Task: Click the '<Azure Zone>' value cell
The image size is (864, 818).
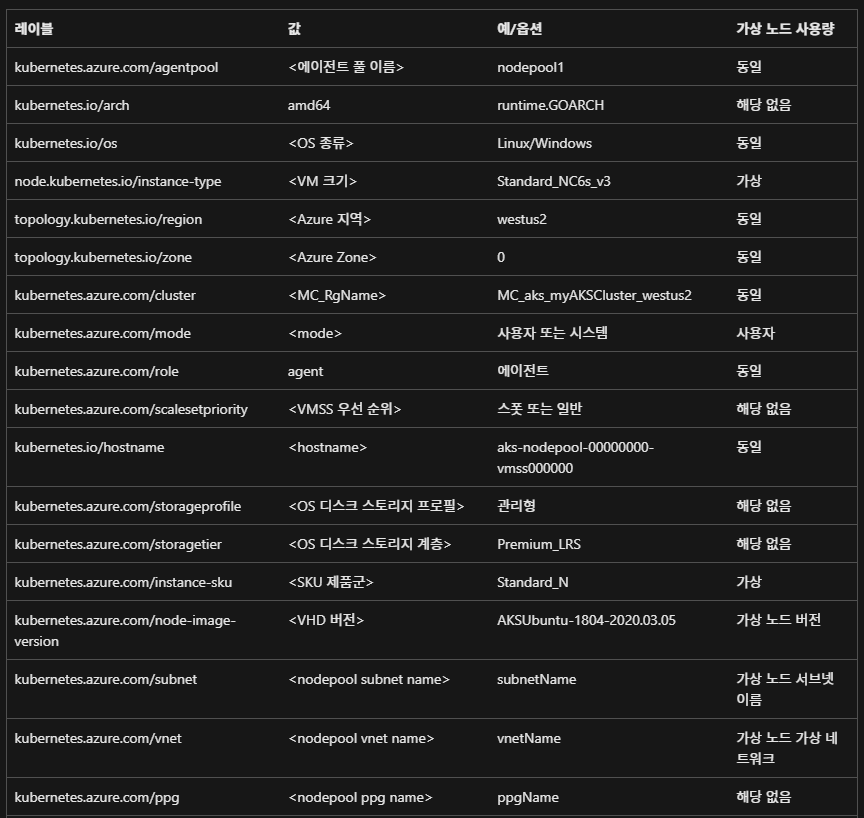Action: click(x=332, y=257)
